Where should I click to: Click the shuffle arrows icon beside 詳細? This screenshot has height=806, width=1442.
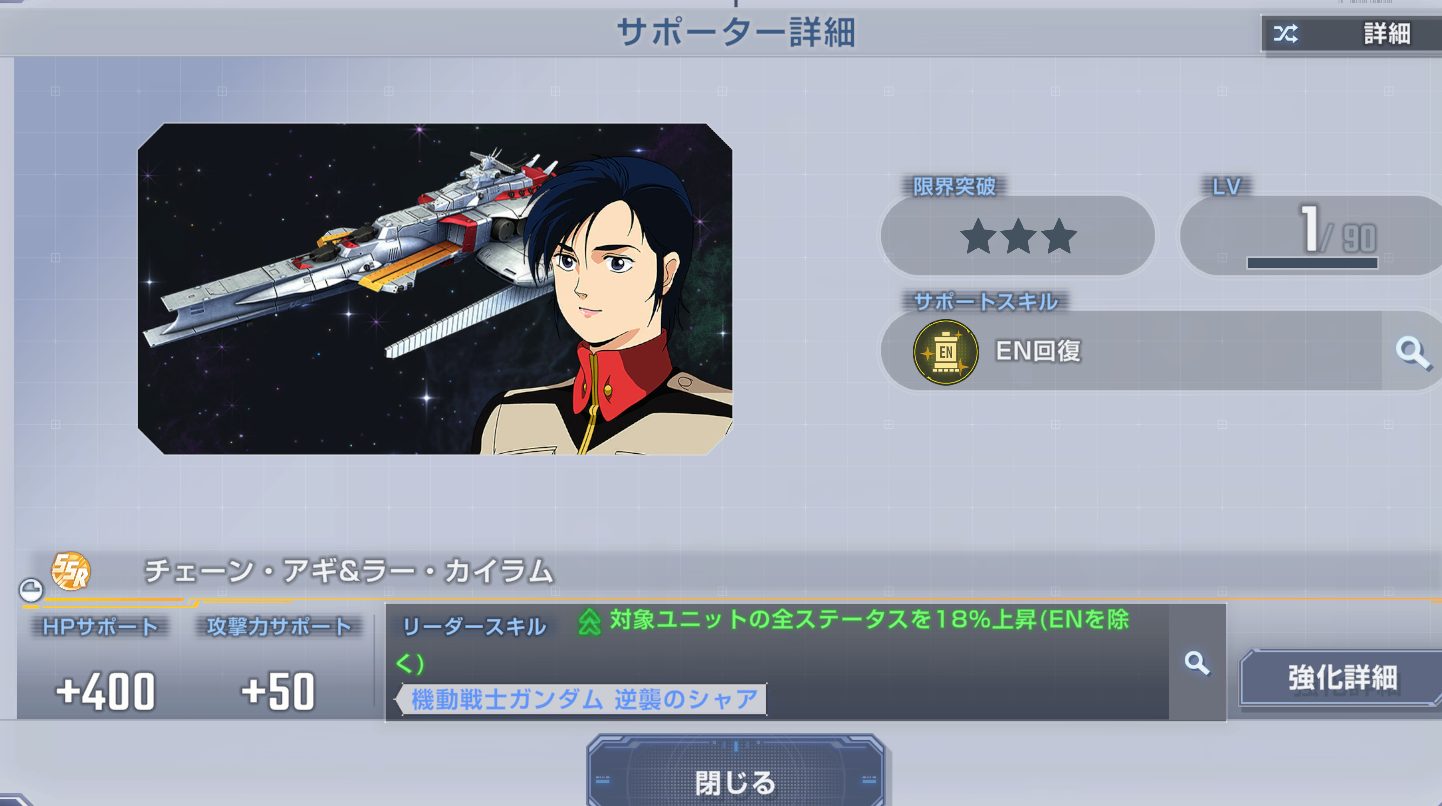1285,34
